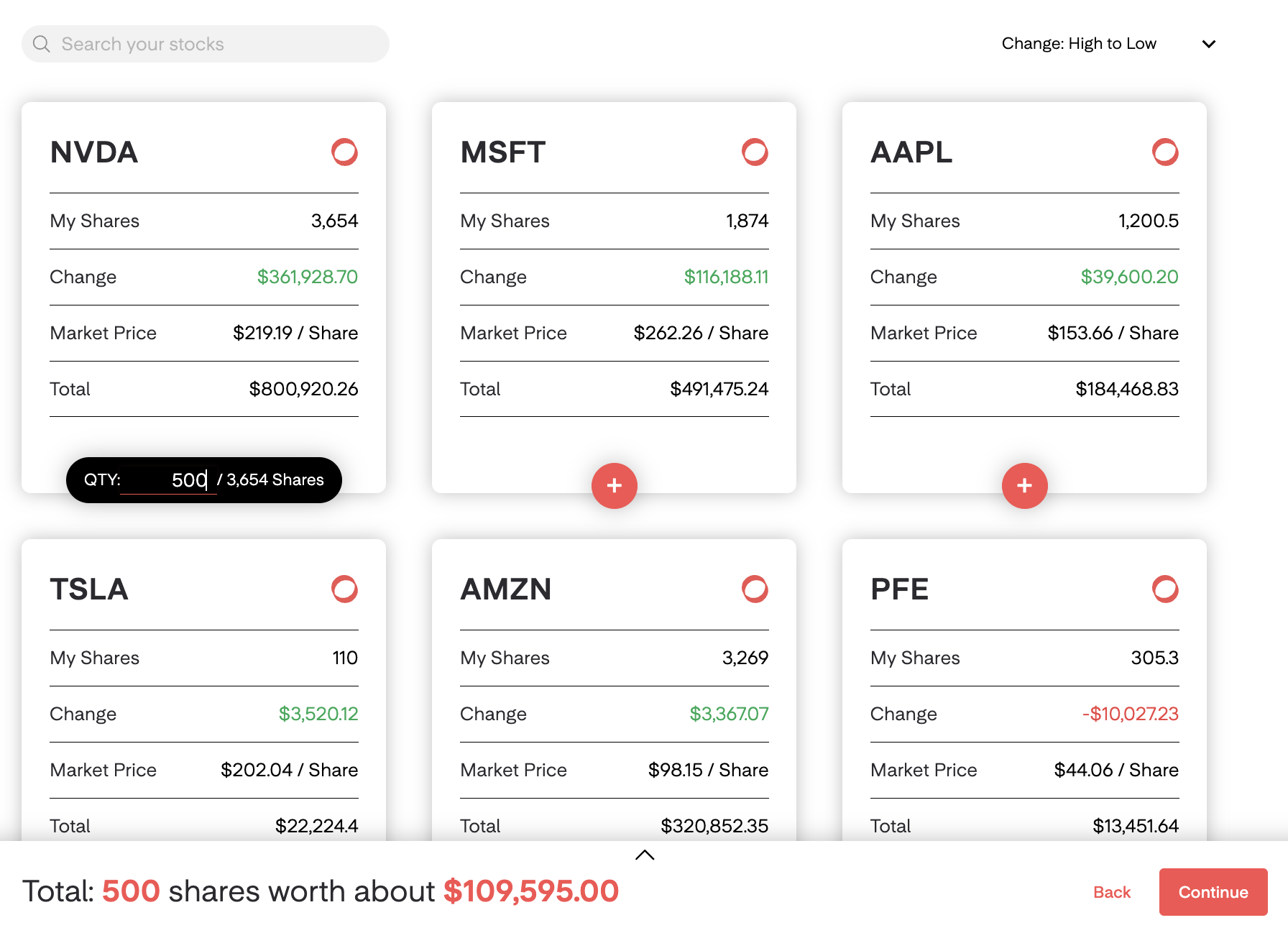Click the red circle icon on MSFT card
The image size is (1288, 933).
pos(755,152)
